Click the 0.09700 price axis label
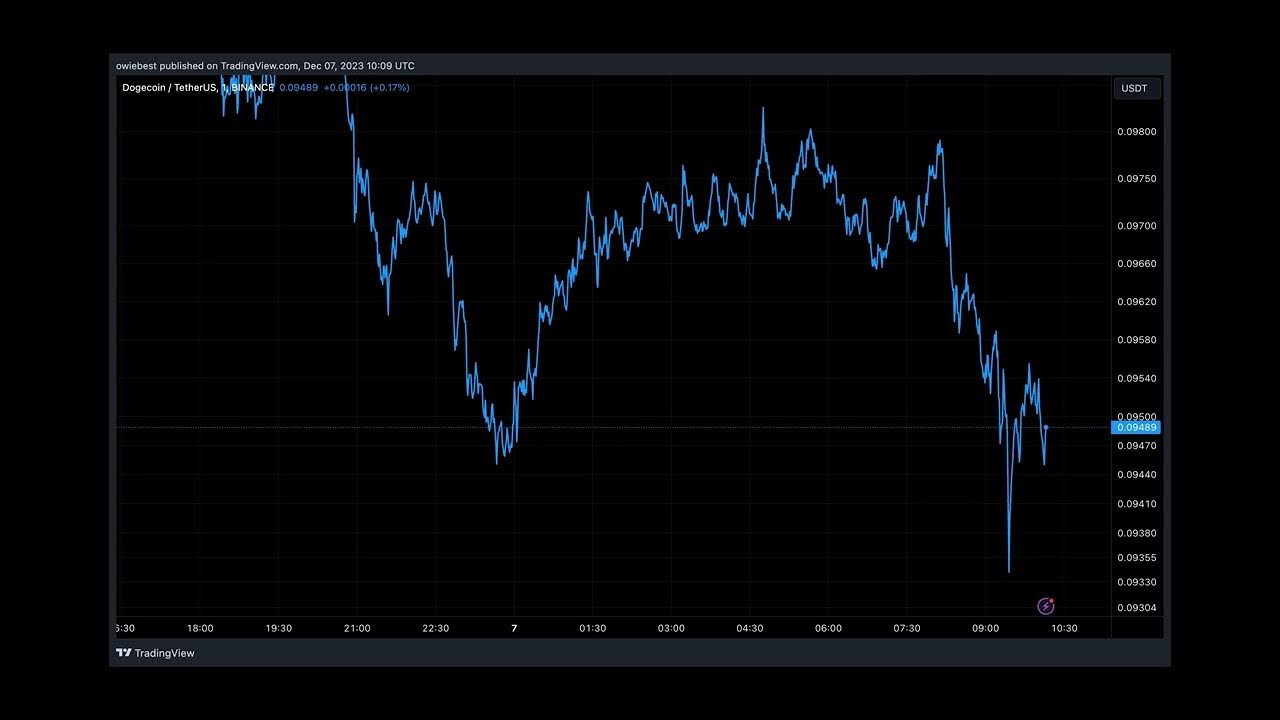1280x720 pixels. (1136, 226)
